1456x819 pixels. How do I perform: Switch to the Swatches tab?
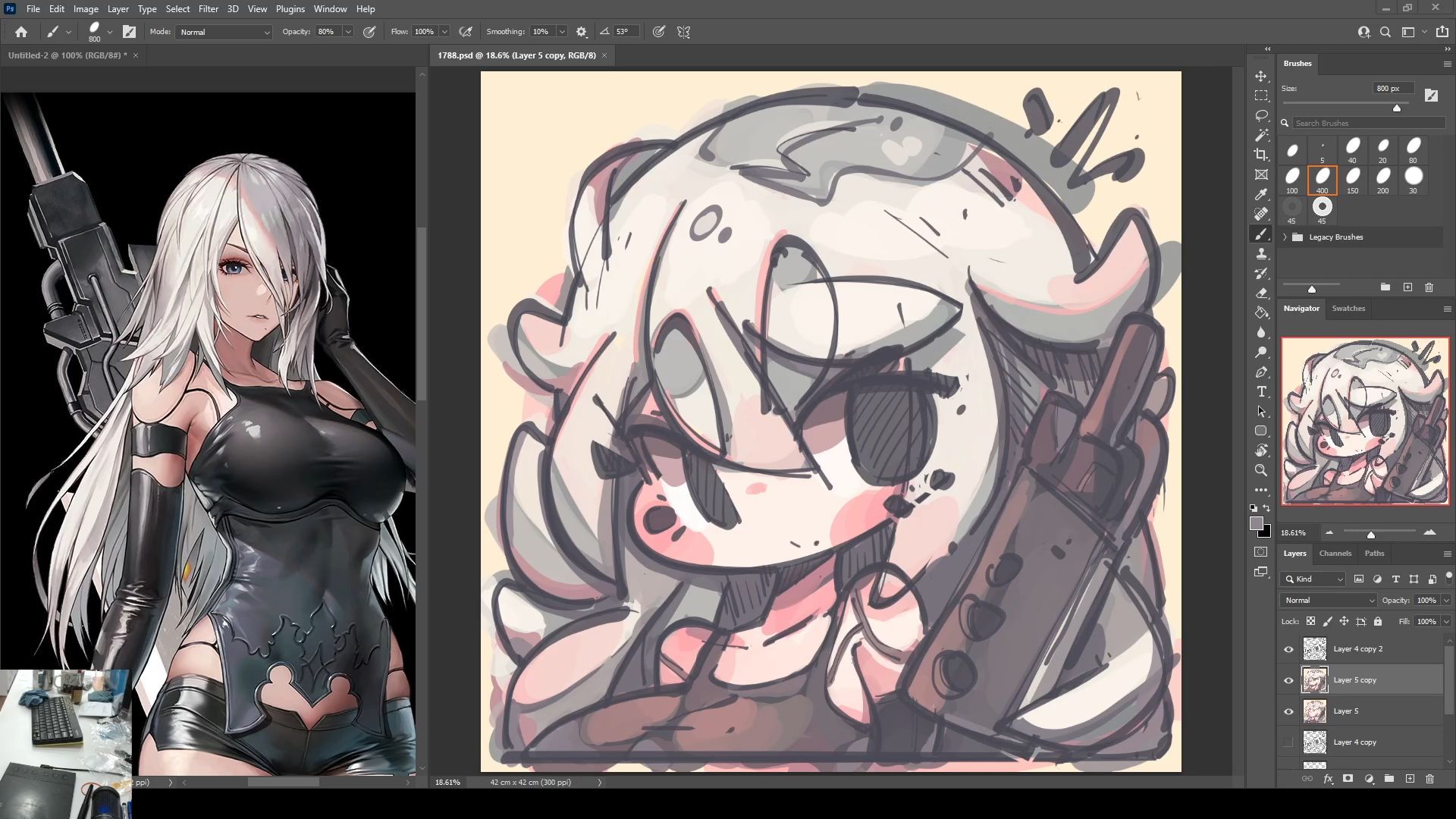(1348, 309)
